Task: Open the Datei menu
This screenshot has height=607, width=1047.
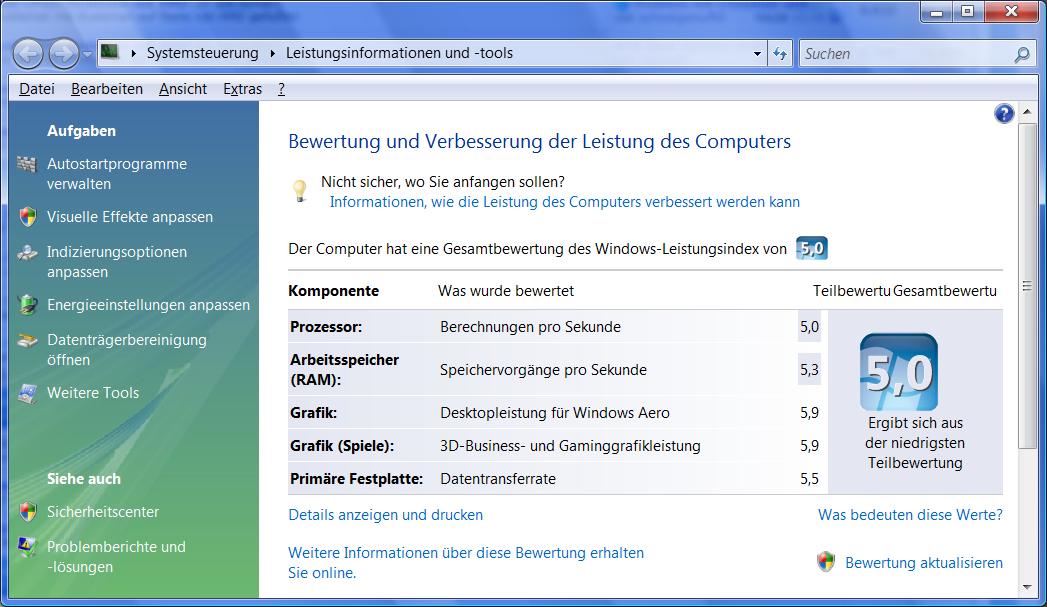Action: (37, 89)
